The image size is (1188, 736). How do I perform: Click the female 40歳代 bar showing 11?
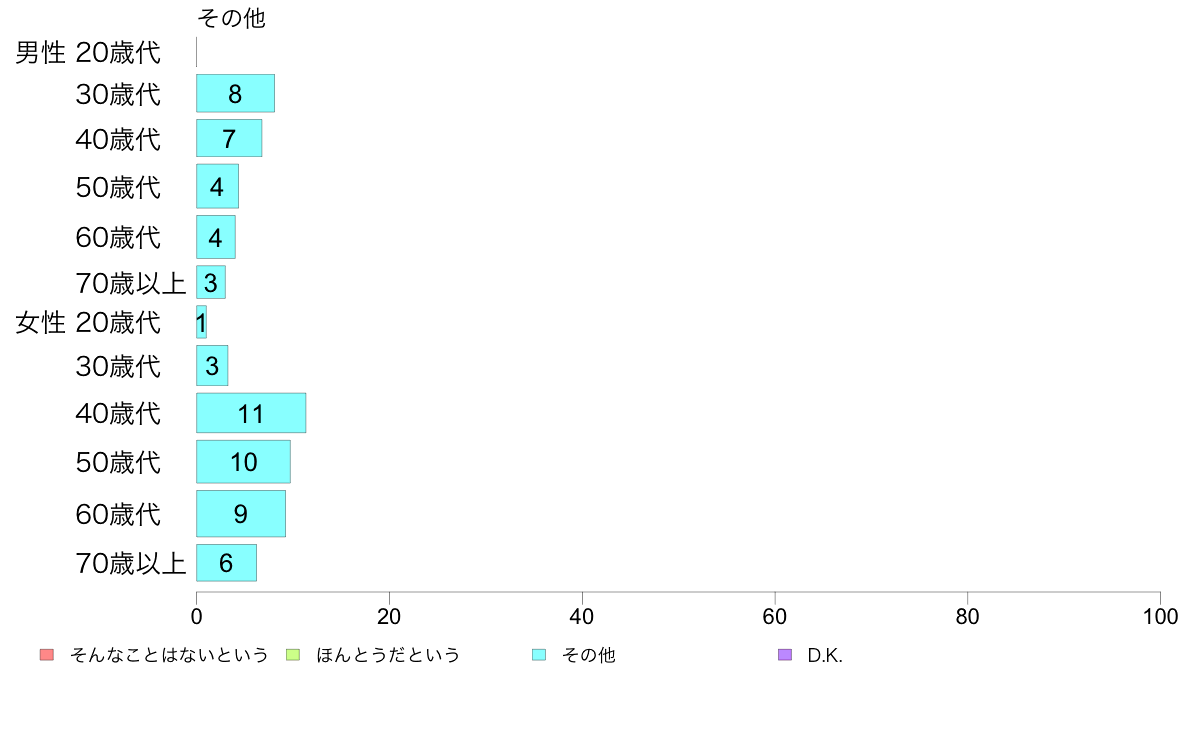pyautogui.click(x=251, y=413)
